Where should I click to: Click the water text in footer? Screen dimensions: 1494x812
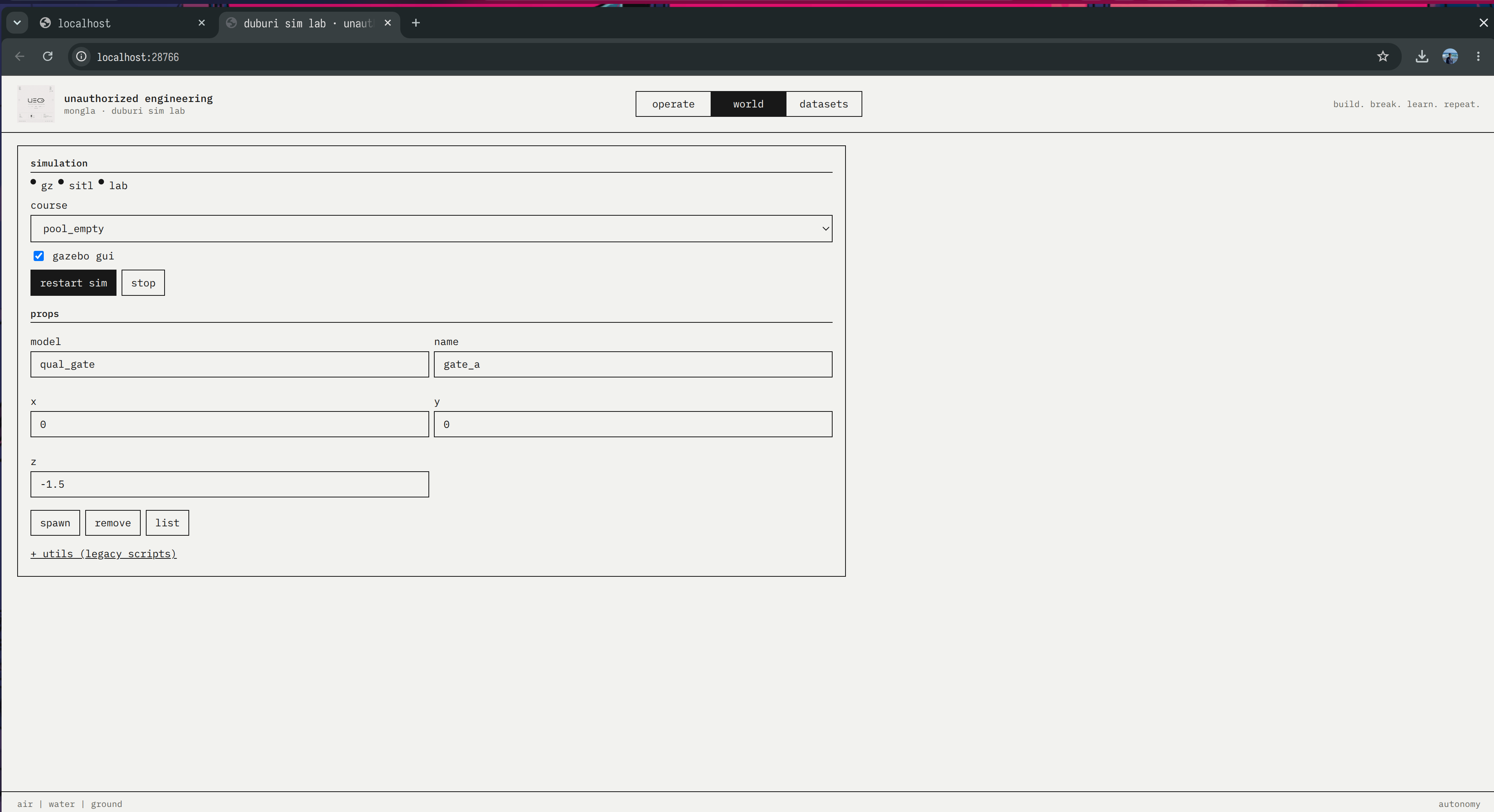tap(61, 804)
